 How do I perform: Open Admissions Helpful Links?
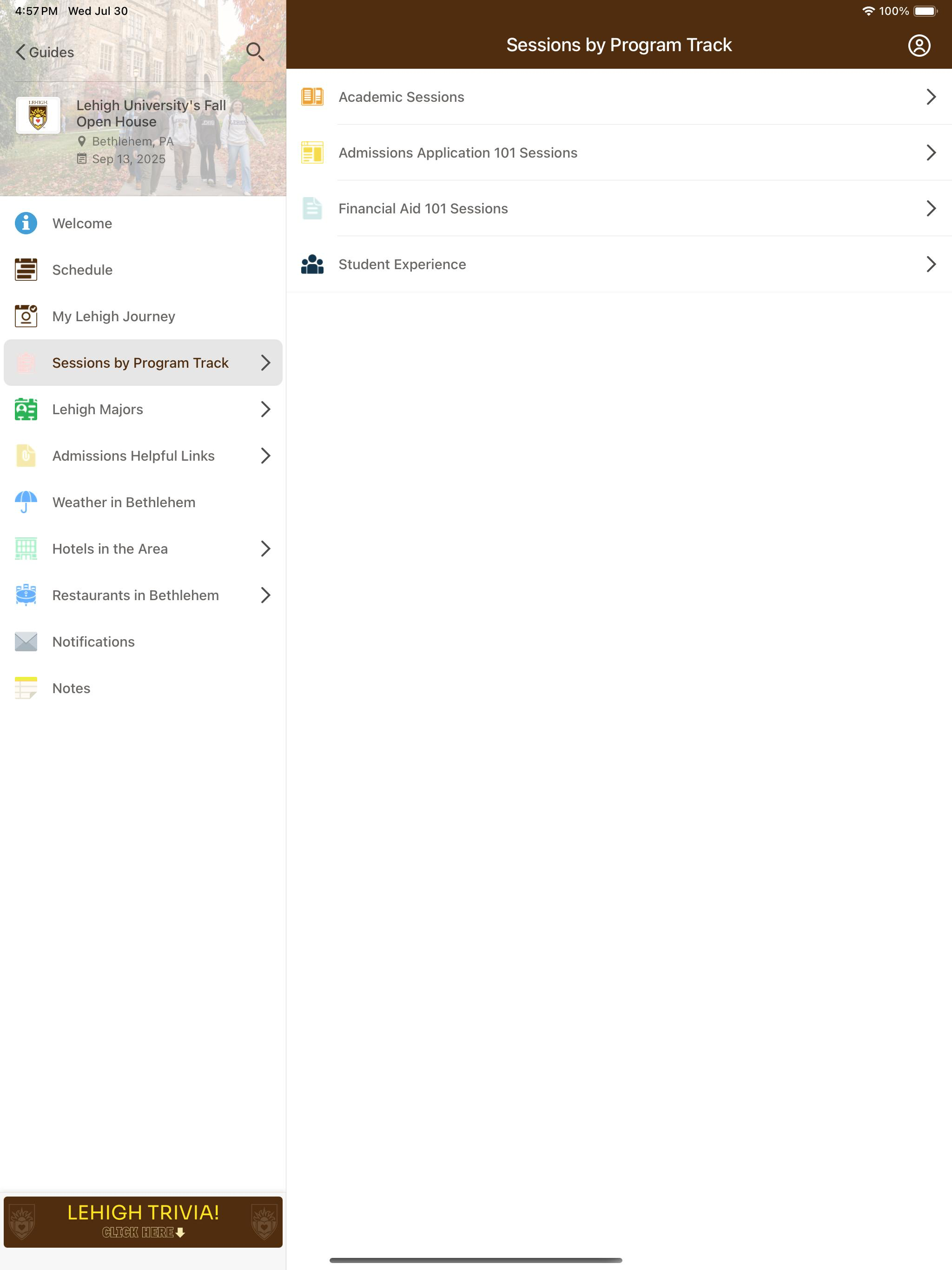[x=143, y=456]
